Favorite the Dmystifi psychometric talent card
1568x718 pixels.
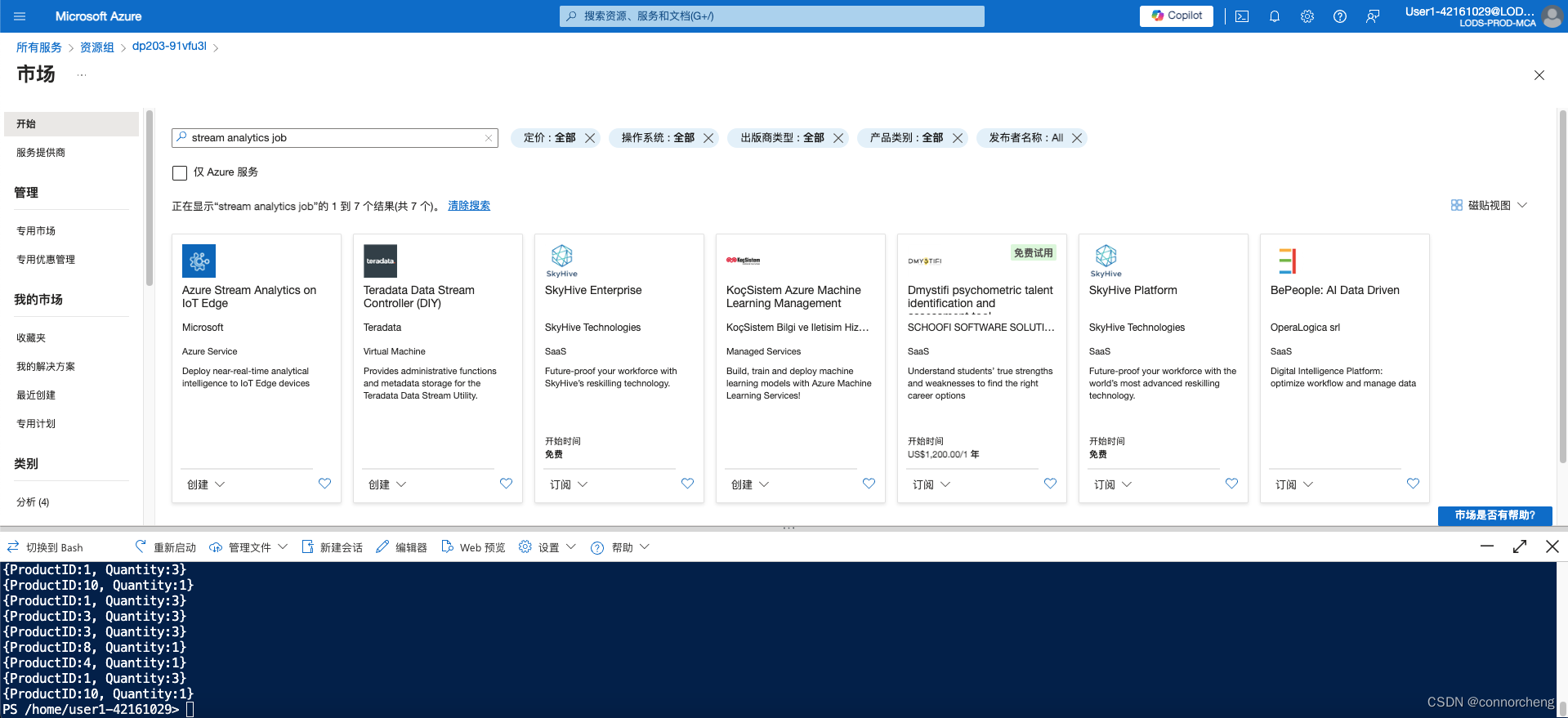[1050, 484]
